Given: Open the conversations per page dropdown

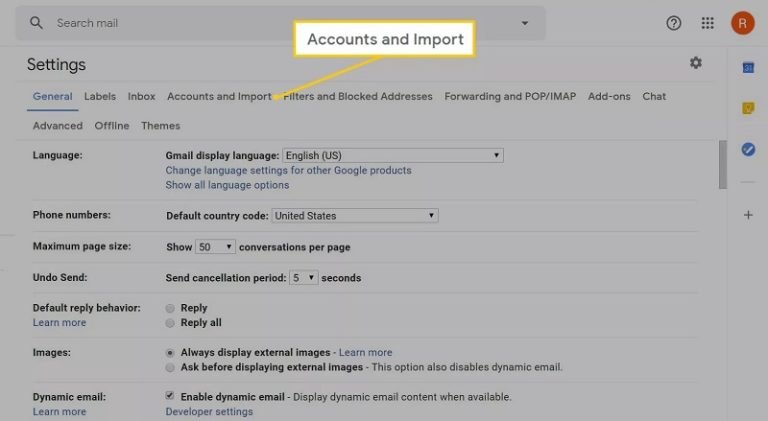Looking at the screenshot, I should (215, 247).
